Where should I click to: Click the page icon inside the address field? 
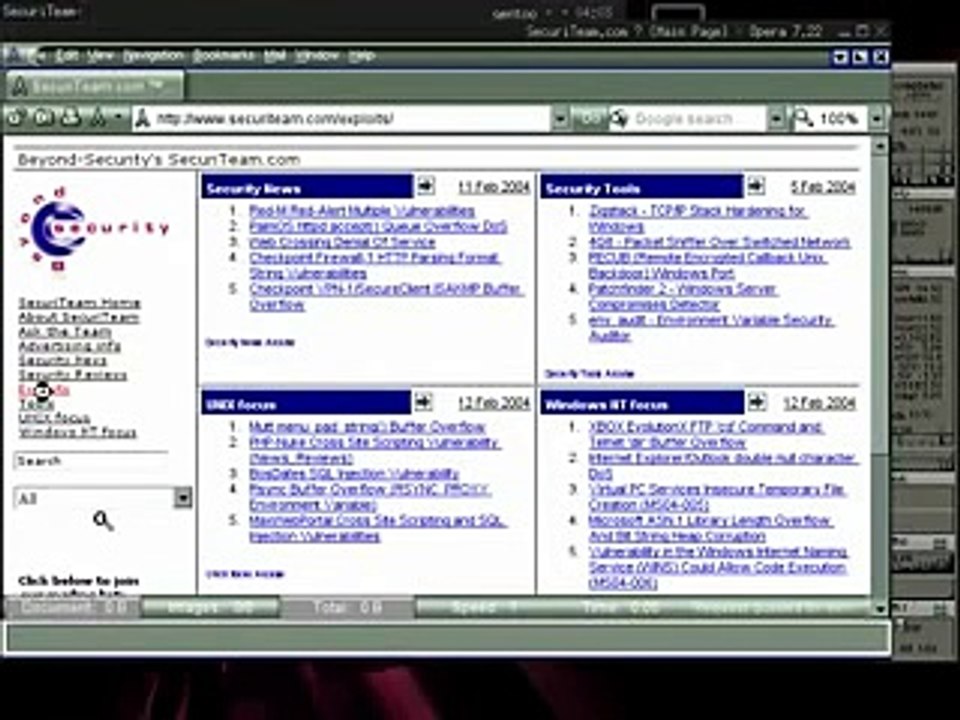tap(143, 118)
